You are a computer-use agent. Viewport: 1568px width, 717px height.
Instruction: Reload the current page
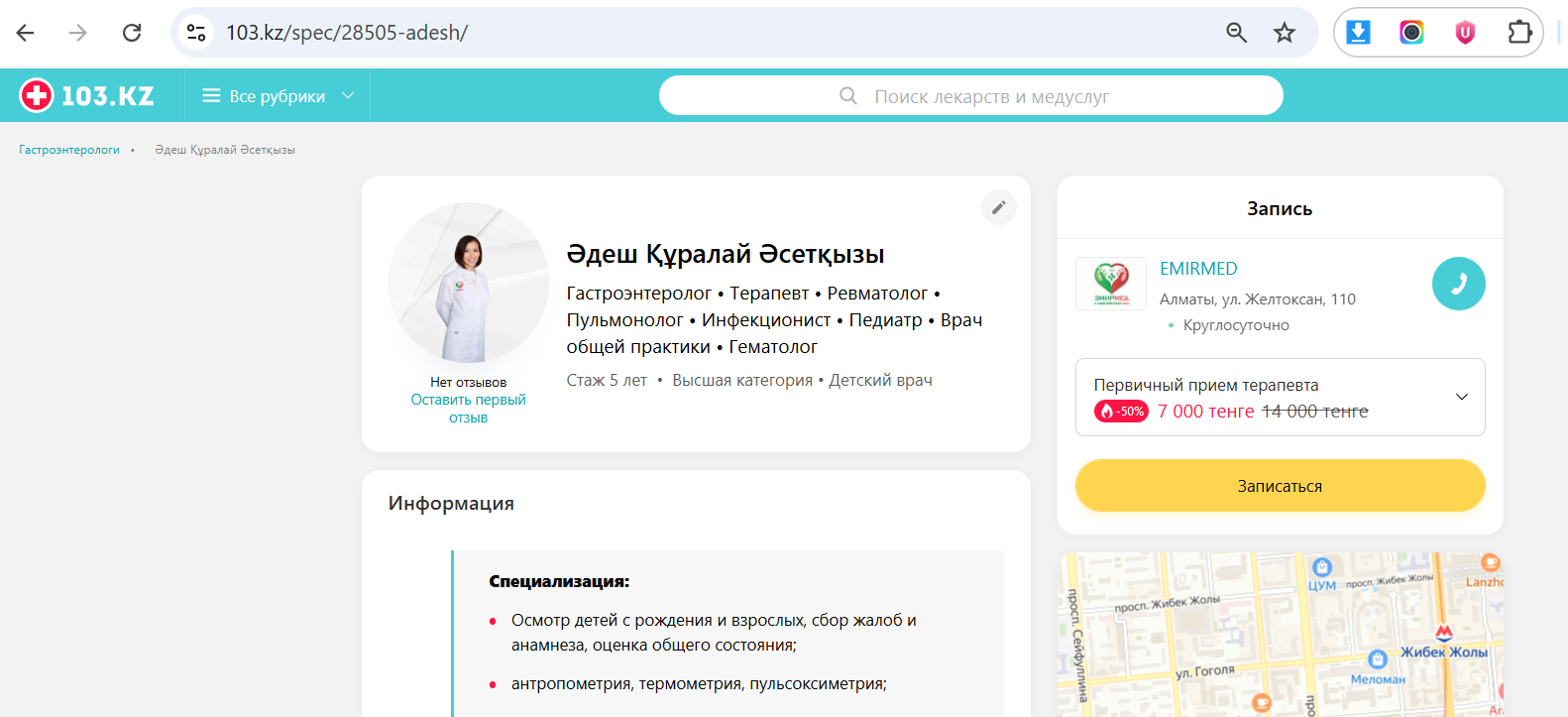tap(132, 33)
